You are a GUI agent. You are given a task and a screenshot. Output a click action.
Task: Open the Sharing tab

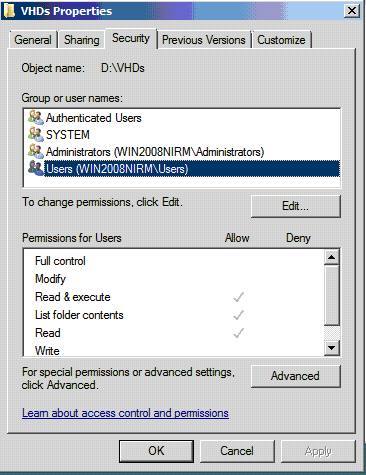(x=82, y=40)
